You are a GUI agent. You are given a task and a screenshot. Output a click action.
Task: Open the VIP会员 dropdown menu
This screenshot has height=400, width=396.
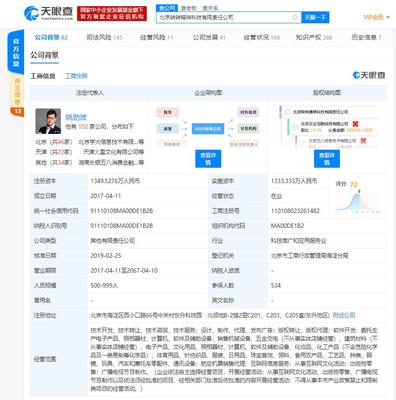376,17
